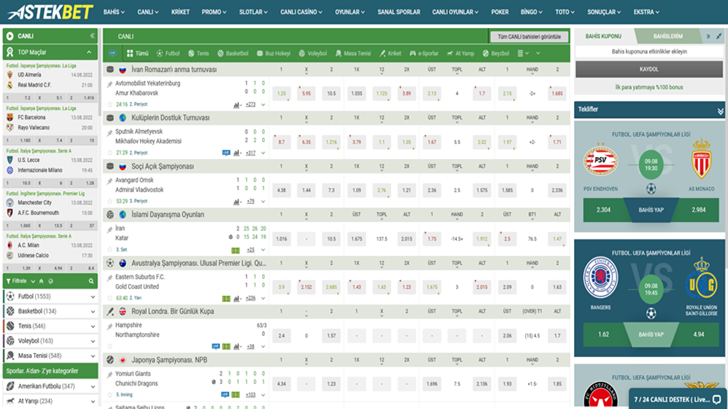Open the POKER link
Viewport: 728px width, 409px height.
(500, 12)
